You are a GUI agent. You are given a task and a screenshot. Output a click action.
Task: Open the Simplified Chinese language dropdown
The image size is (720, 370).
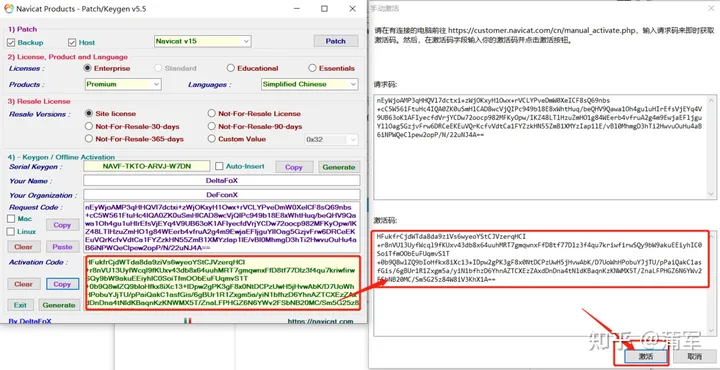309,84
